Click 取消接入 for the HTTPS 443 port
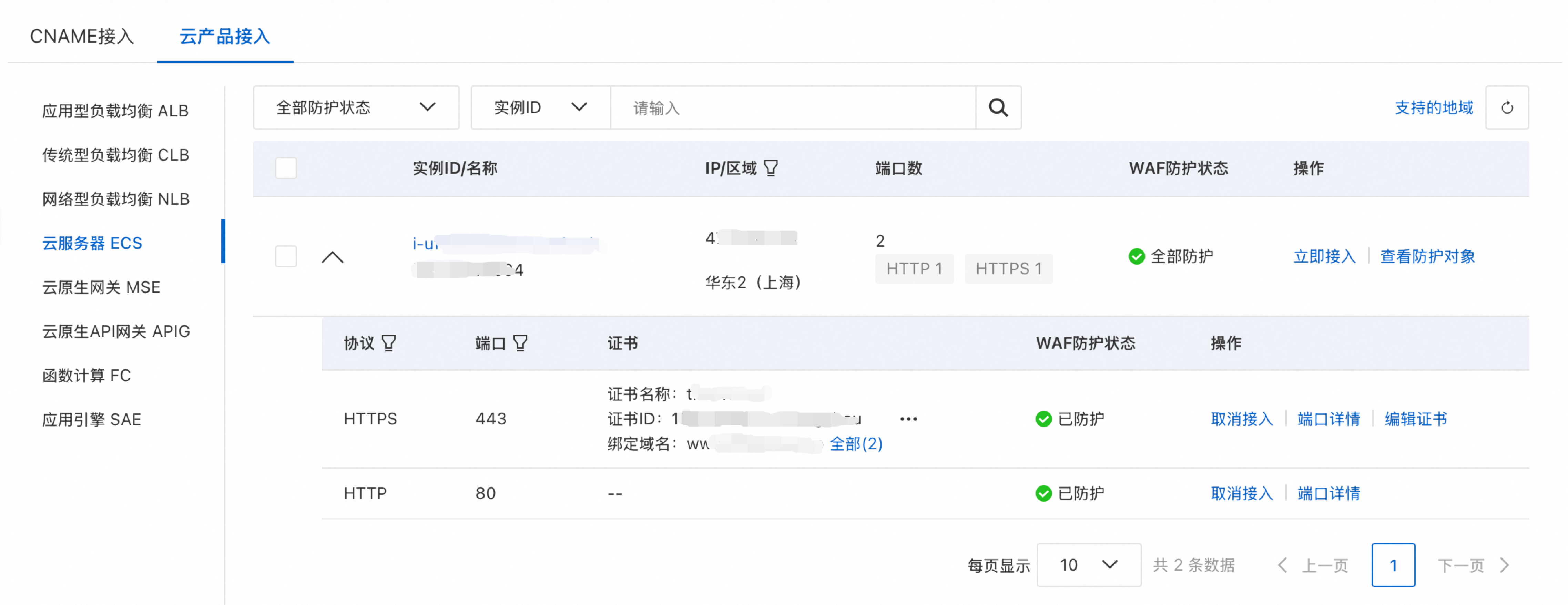Viewport: 1568px width, 605px height. coord(1241,419)
